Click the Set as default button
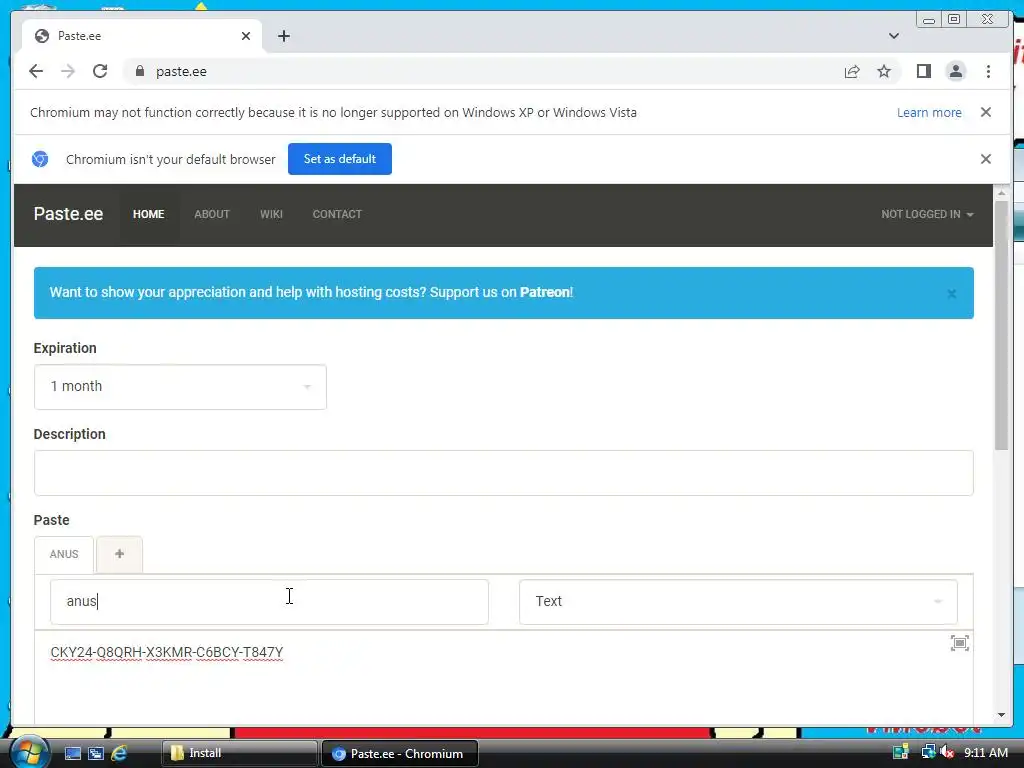 point(340,159)
